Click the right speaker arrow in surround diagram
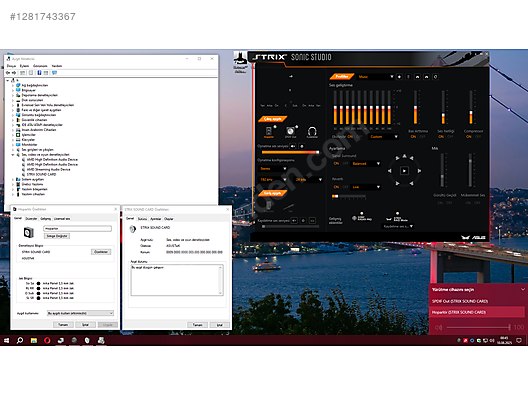 [x=419, y=171]
